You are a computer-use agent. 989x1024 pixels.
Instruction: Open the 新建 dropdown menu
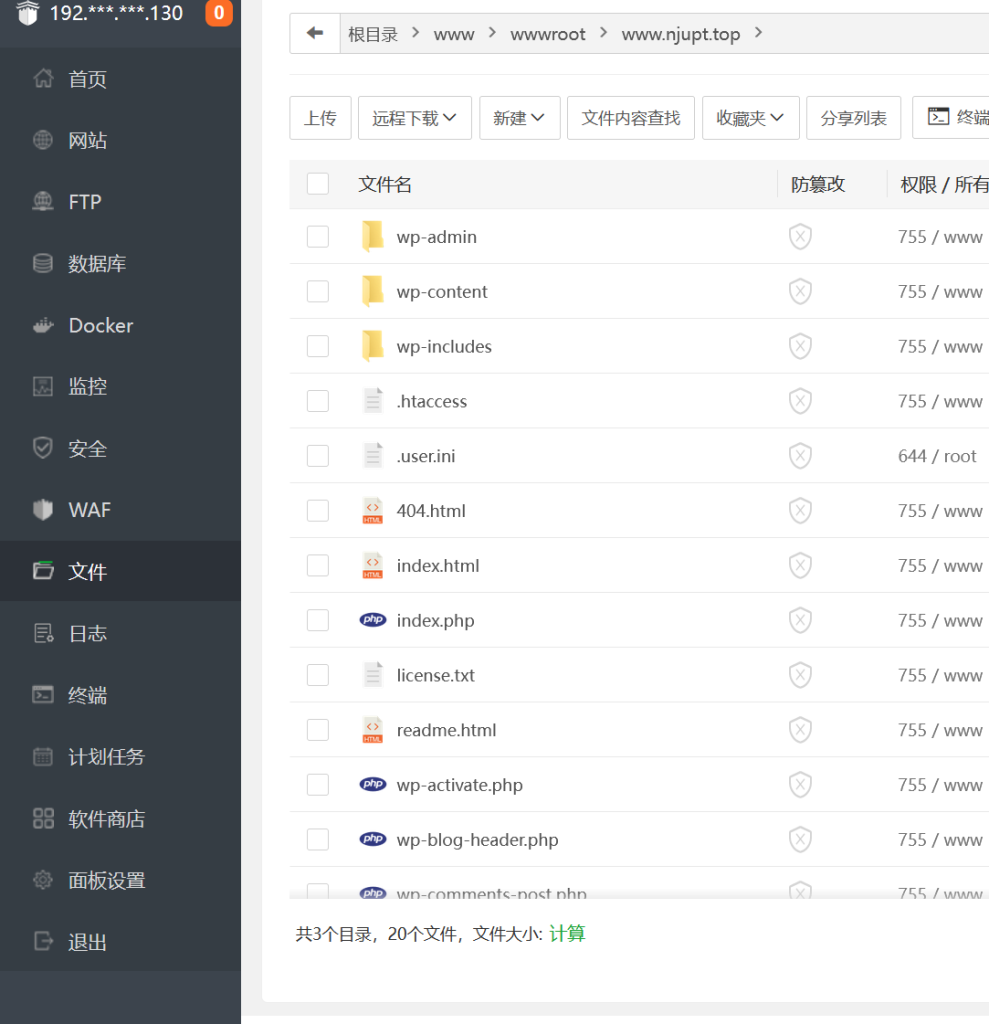coord(519,118)
